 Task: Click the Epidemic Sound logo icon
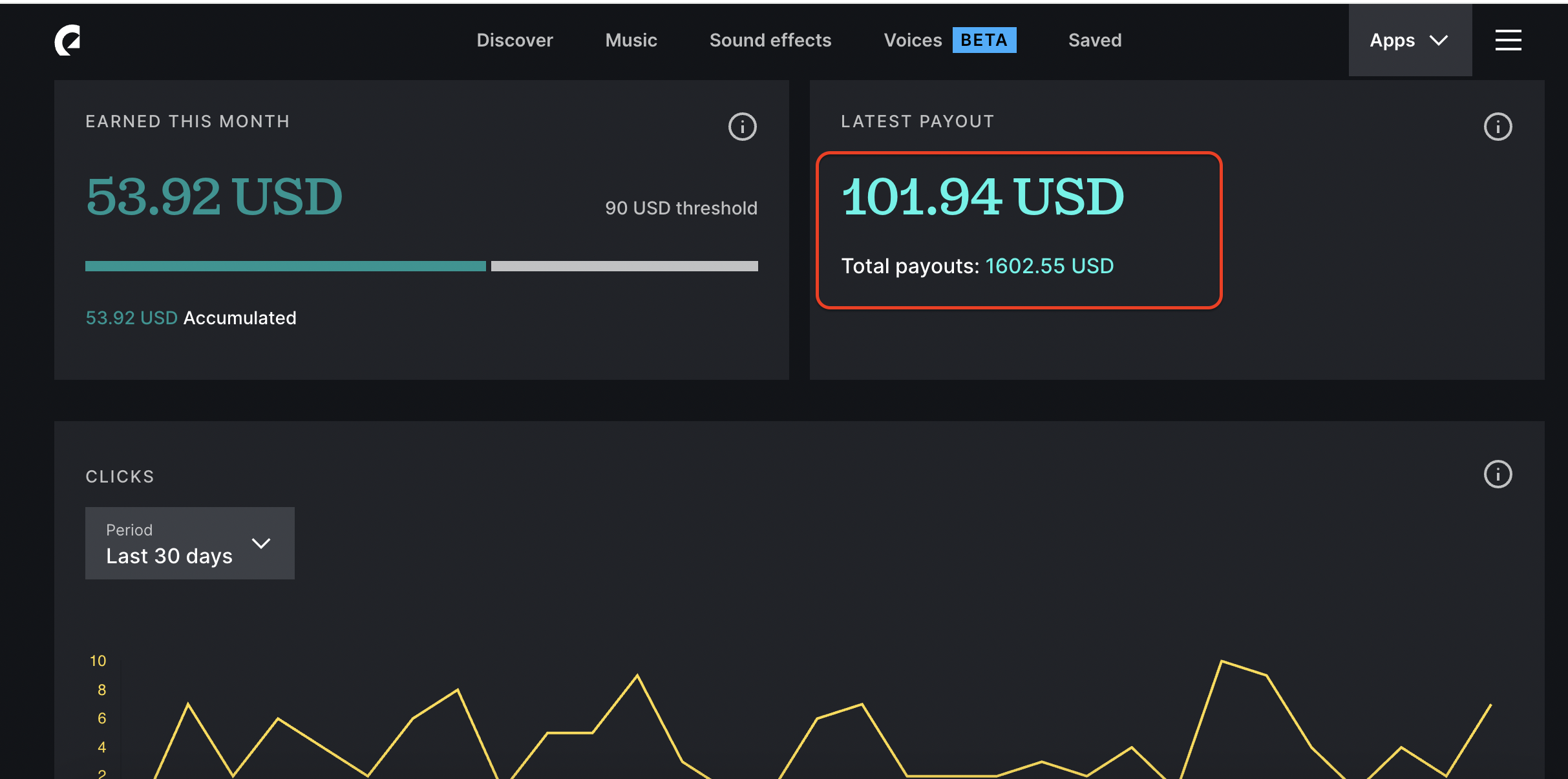(68, 40)
